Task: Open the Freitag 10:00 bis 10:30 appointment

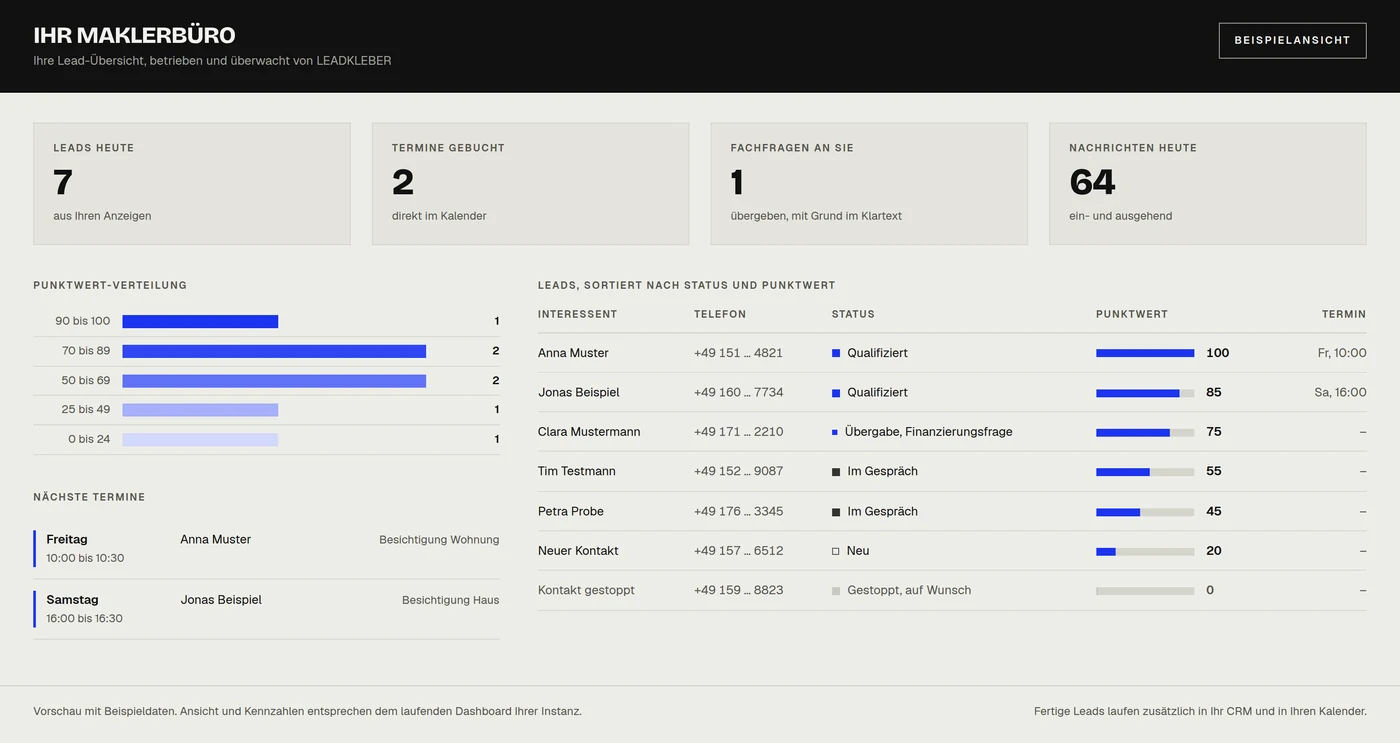Action: coord(266,549)
